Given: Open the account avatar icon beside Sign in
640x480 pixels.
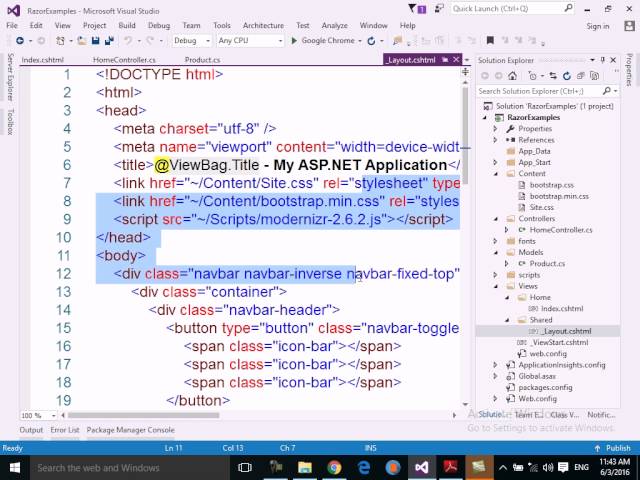Looking at the screenshot, I should (629, 26).
